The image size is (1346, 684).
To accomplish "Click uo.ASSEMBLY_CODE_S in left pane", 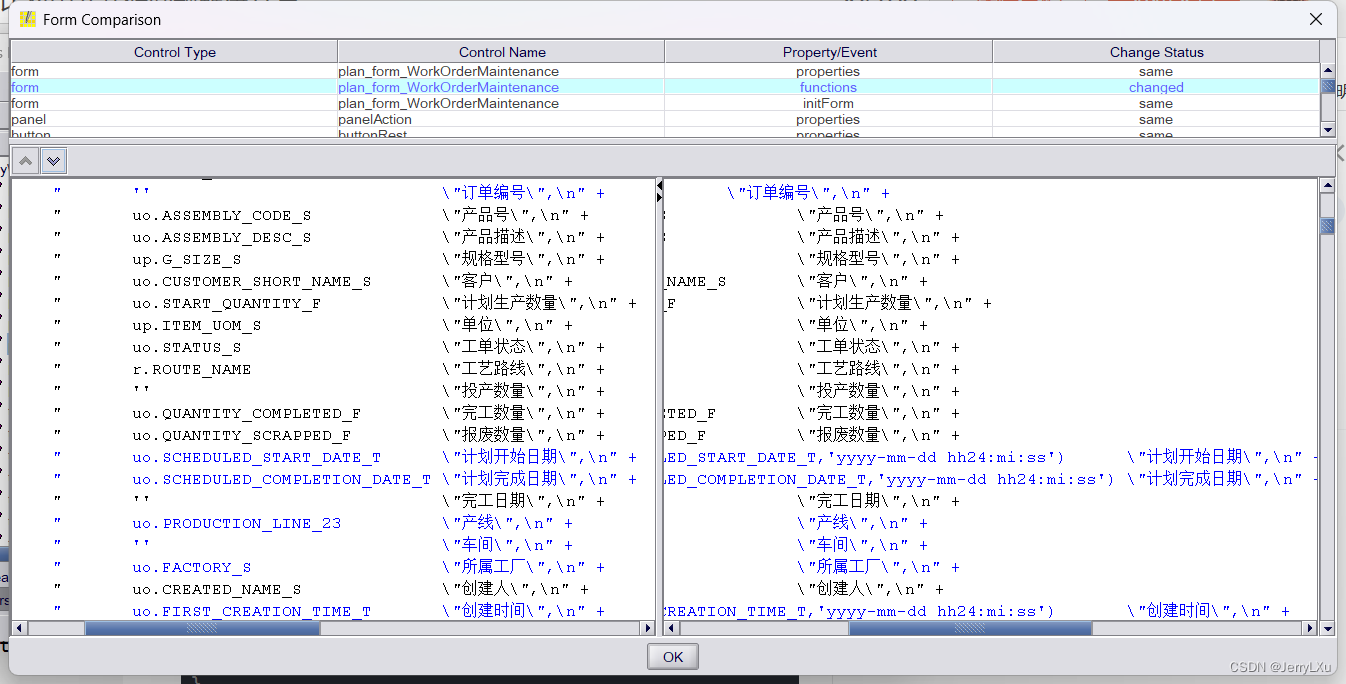I will 222,216.
